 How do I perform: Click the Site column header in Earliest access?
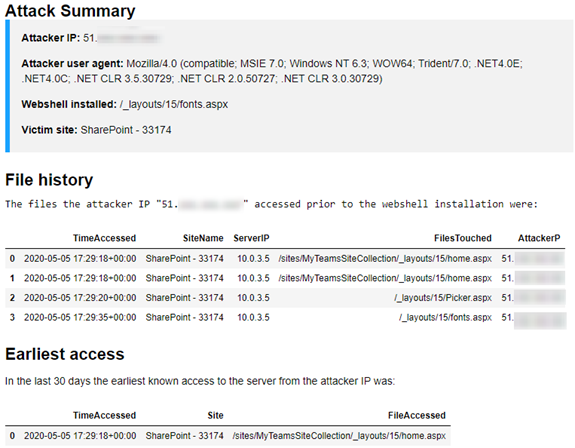[x=215, y=415]
